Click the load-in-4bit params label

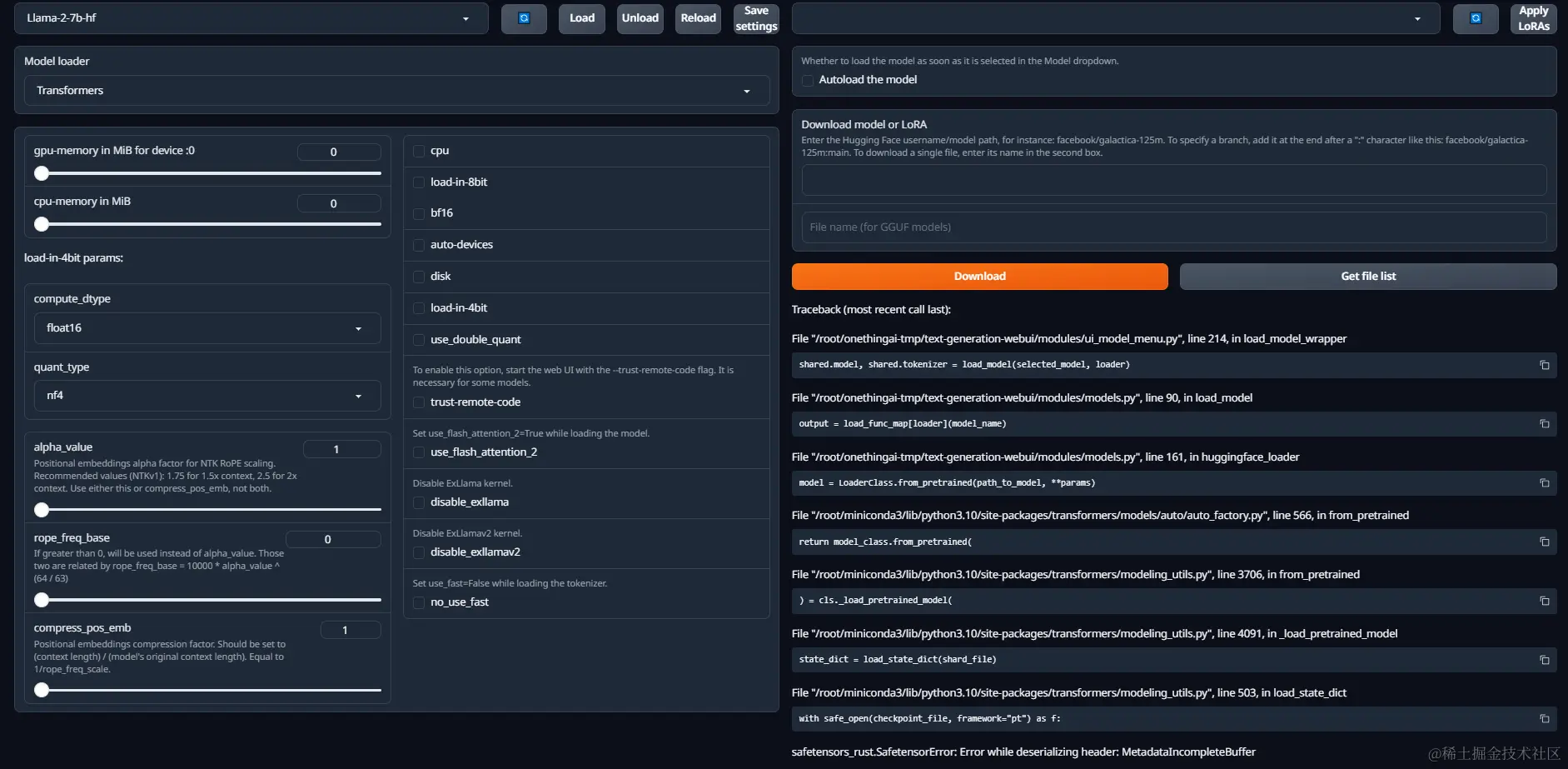[73, 258]
